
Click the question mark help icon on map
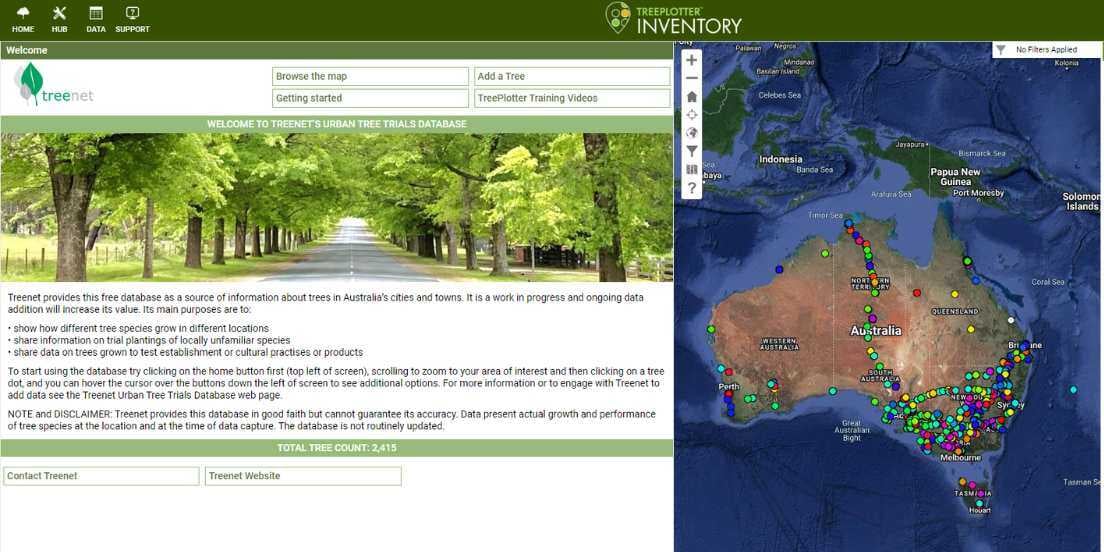click(691, 188)
